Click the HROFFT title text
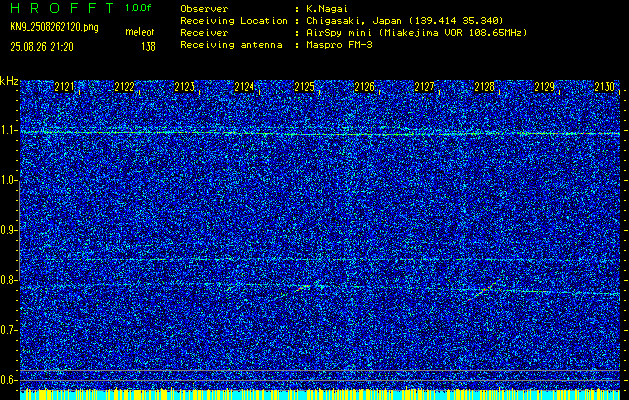Image resolution: width=629 pixels, height=400 pixels. point(62,8)
